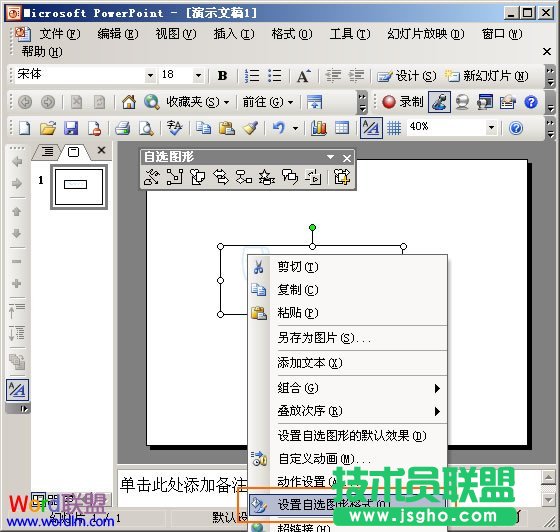Open the font name dropdown showing 宋体
This screenshot has width=560, height=532.
[x=151, y=75]
